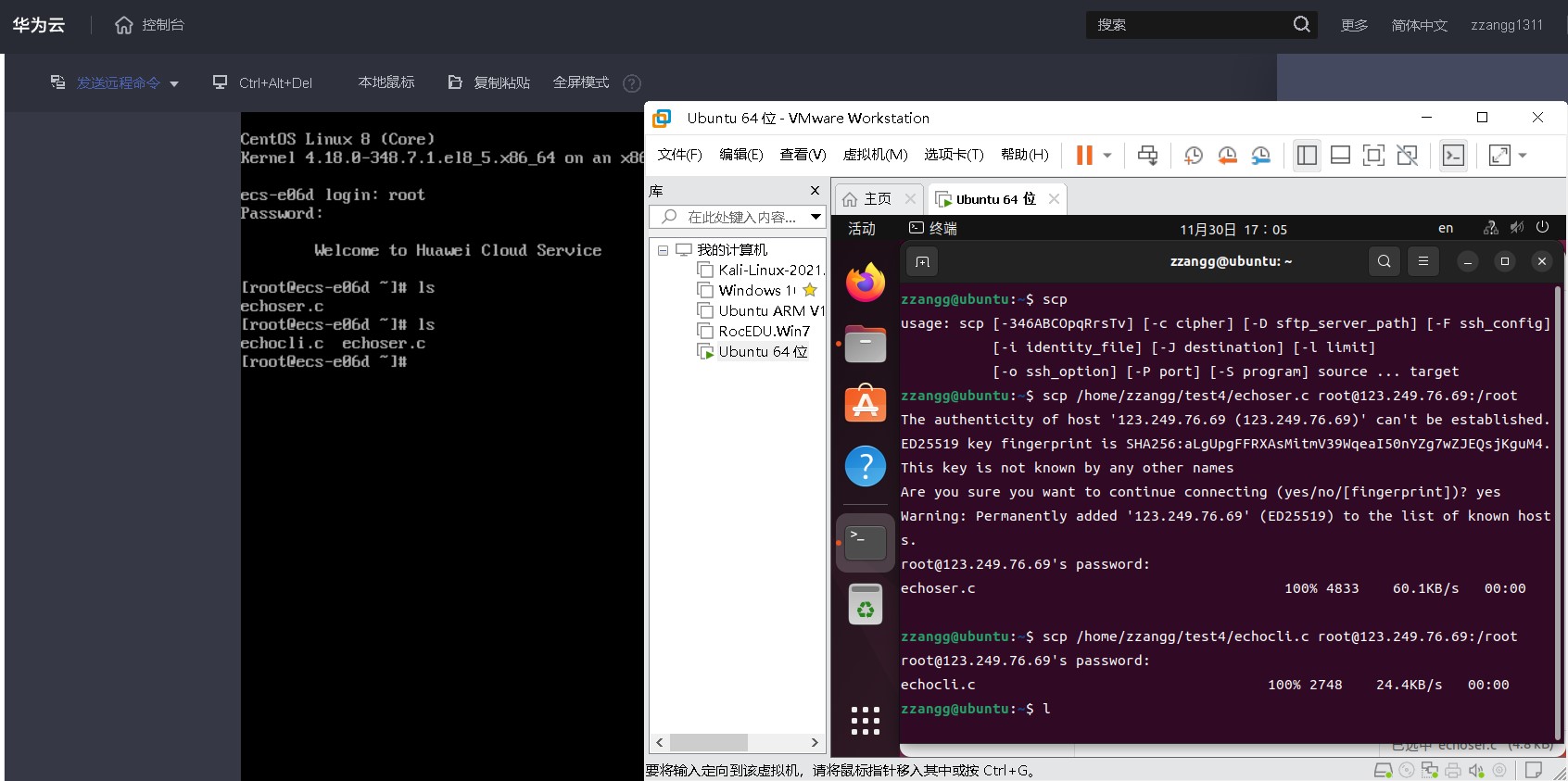Viewport: 1568px width, 781px height.
Task: Click the search magnifier in Huawei Cloud header
Action: point(1302,24)
